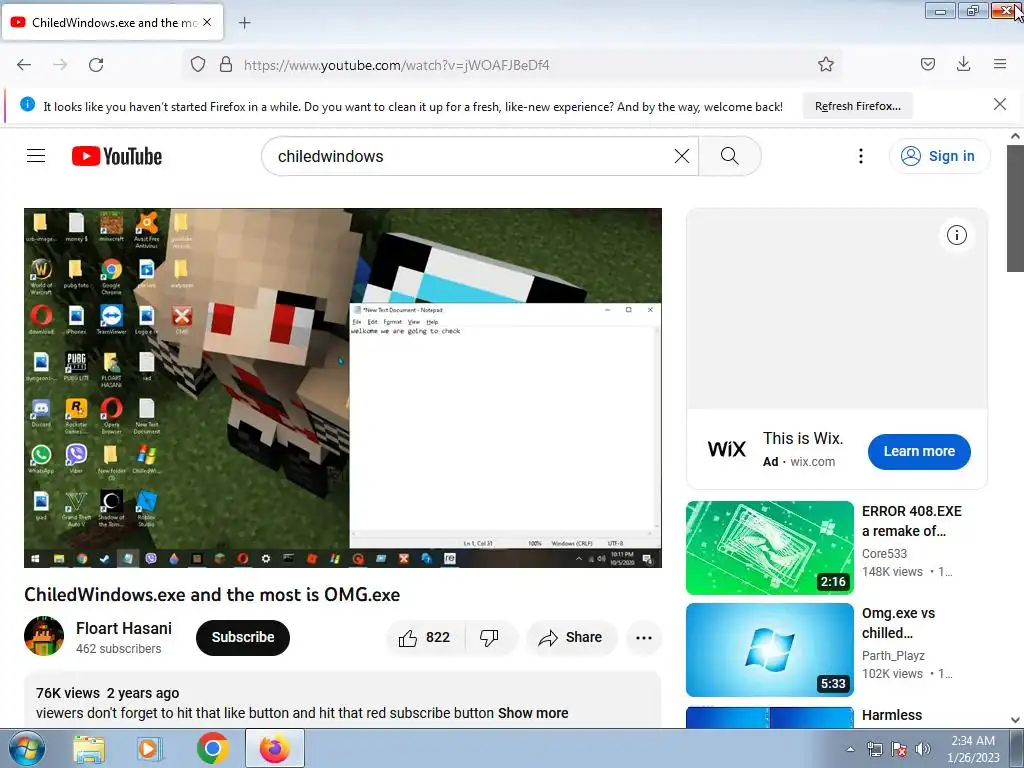The image size is (1024, 768).
Task: Open more actions ellipsis under video
Action: pyautogui.click(x=644, y=637)
